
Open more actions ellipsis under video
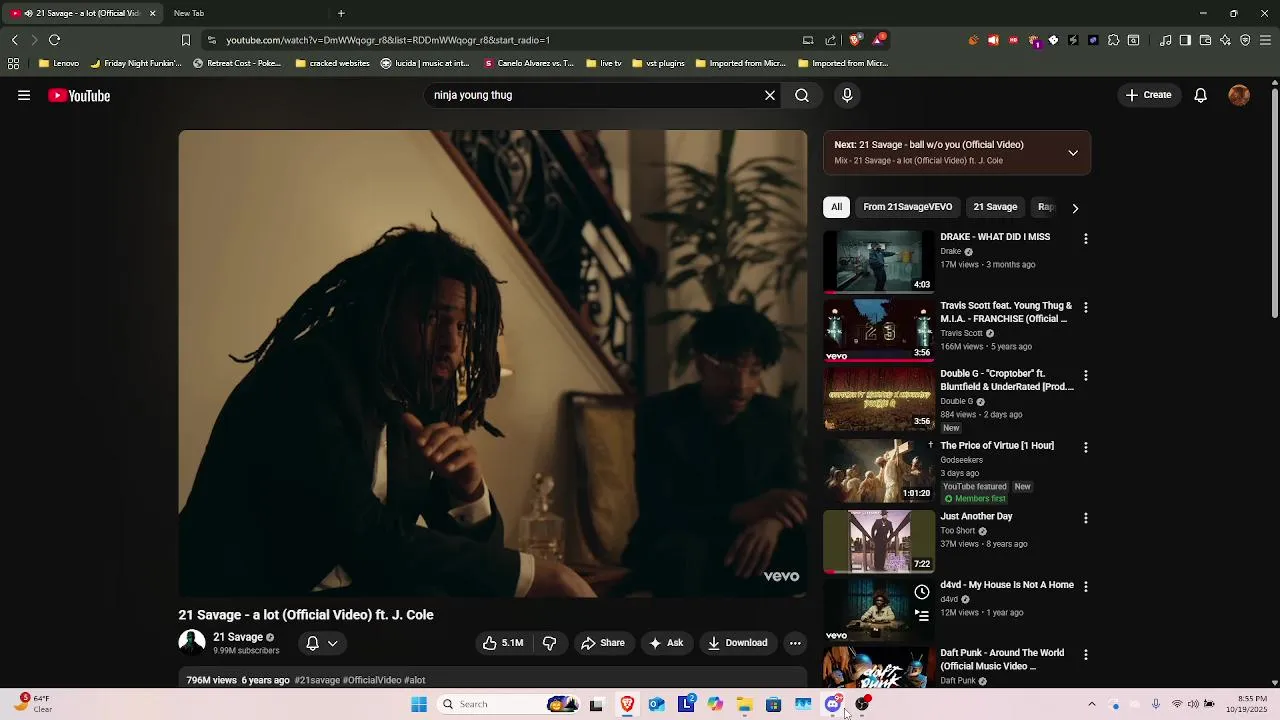tap(795, 643)
